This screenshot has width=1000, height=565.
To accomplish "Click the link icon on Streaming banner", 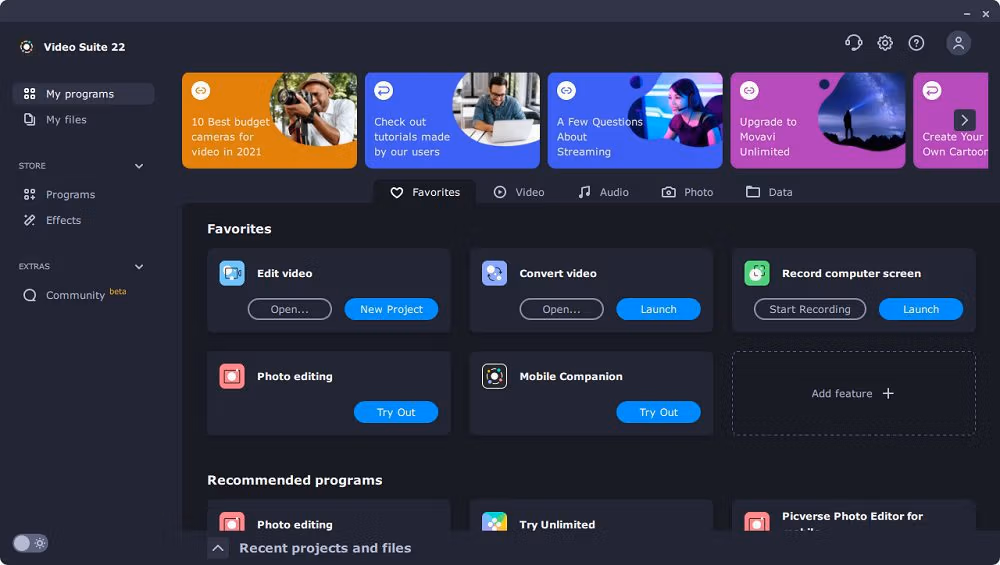I will (x=566, y=91).
